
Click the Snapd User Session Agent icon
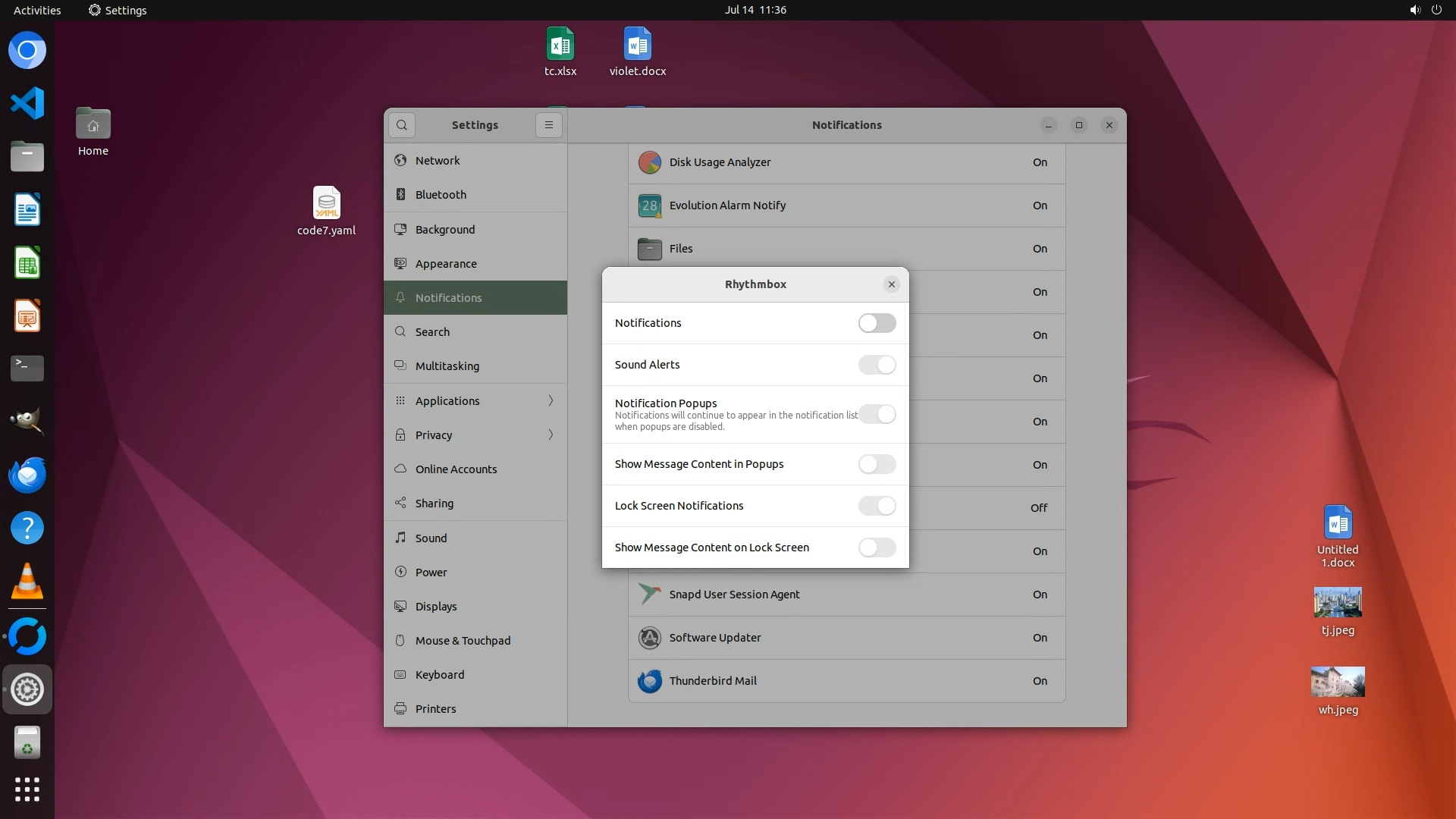649,595
